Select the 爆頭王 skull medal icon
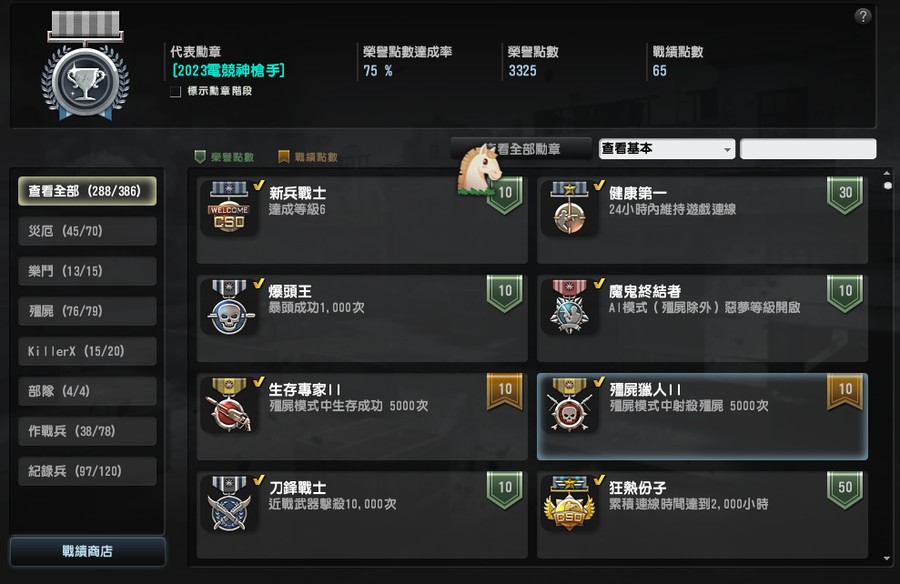The height and width of the screenshot is (584, 900). tap(228, 307)
